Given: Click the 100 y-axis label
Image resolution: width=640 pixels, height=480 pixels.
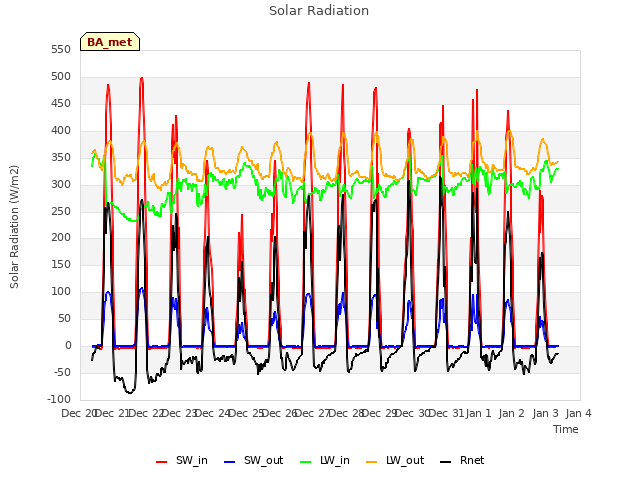Looking at the screenshot, I should pos(61,291).
